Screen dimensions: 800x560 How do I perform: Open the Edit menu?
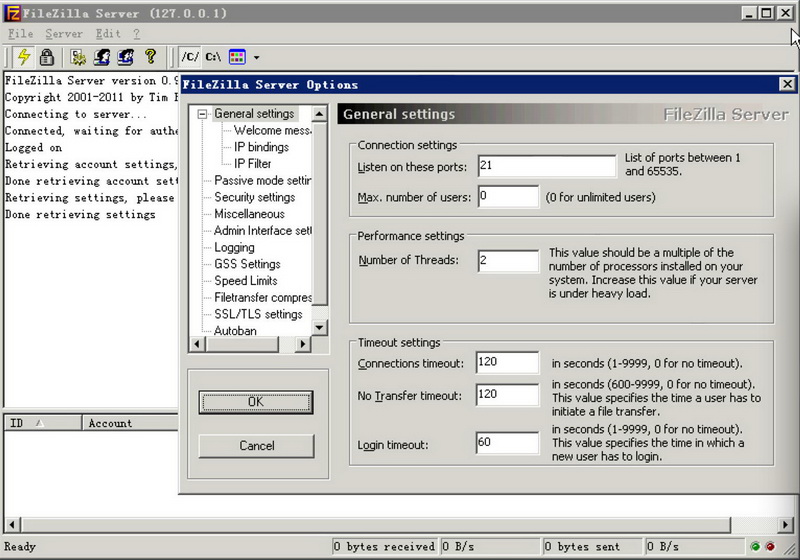coord(107,34)
